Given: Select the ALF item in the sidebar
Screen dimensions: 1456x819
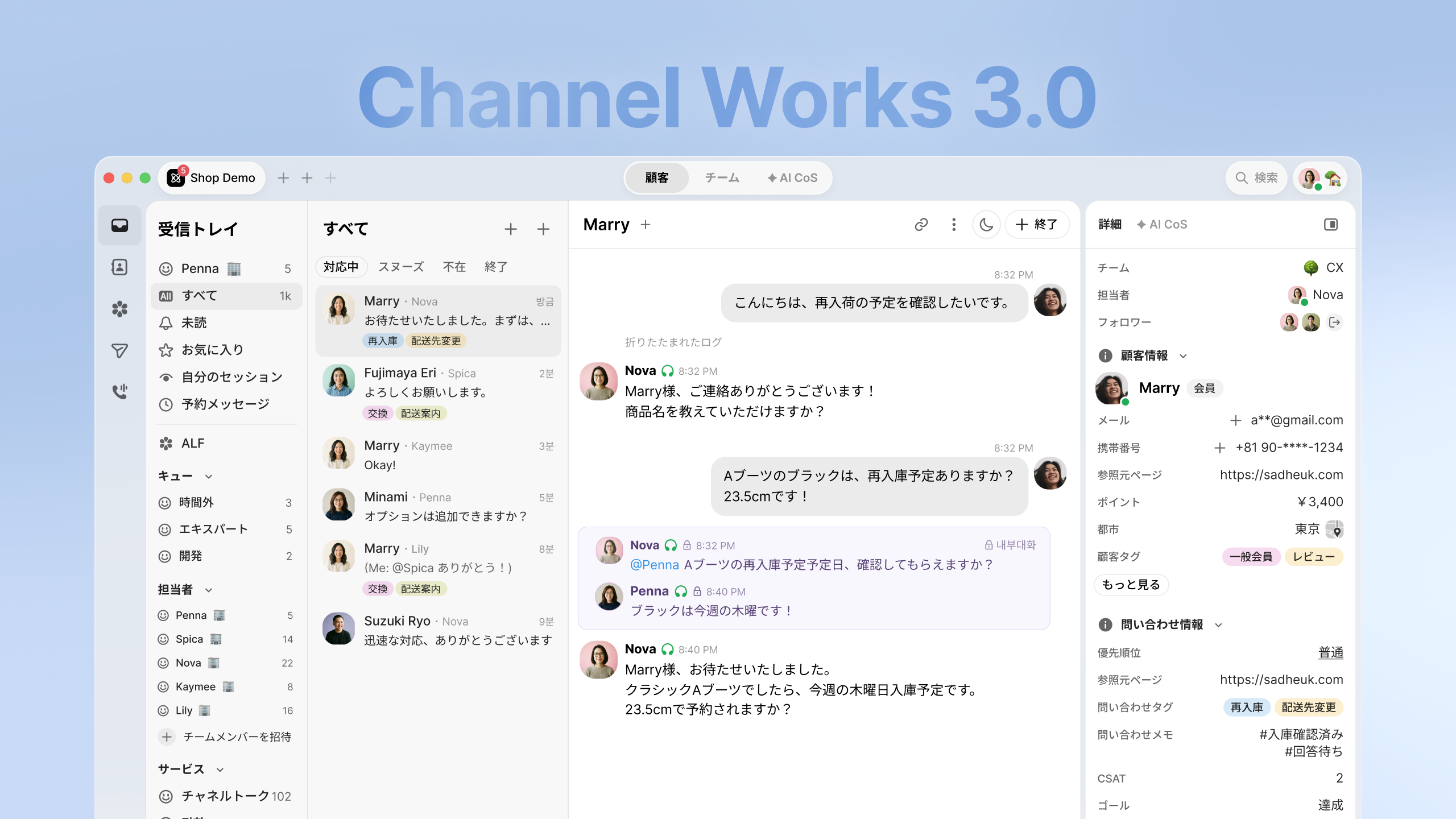Looking at the screenshot, I should click(226, 444).
